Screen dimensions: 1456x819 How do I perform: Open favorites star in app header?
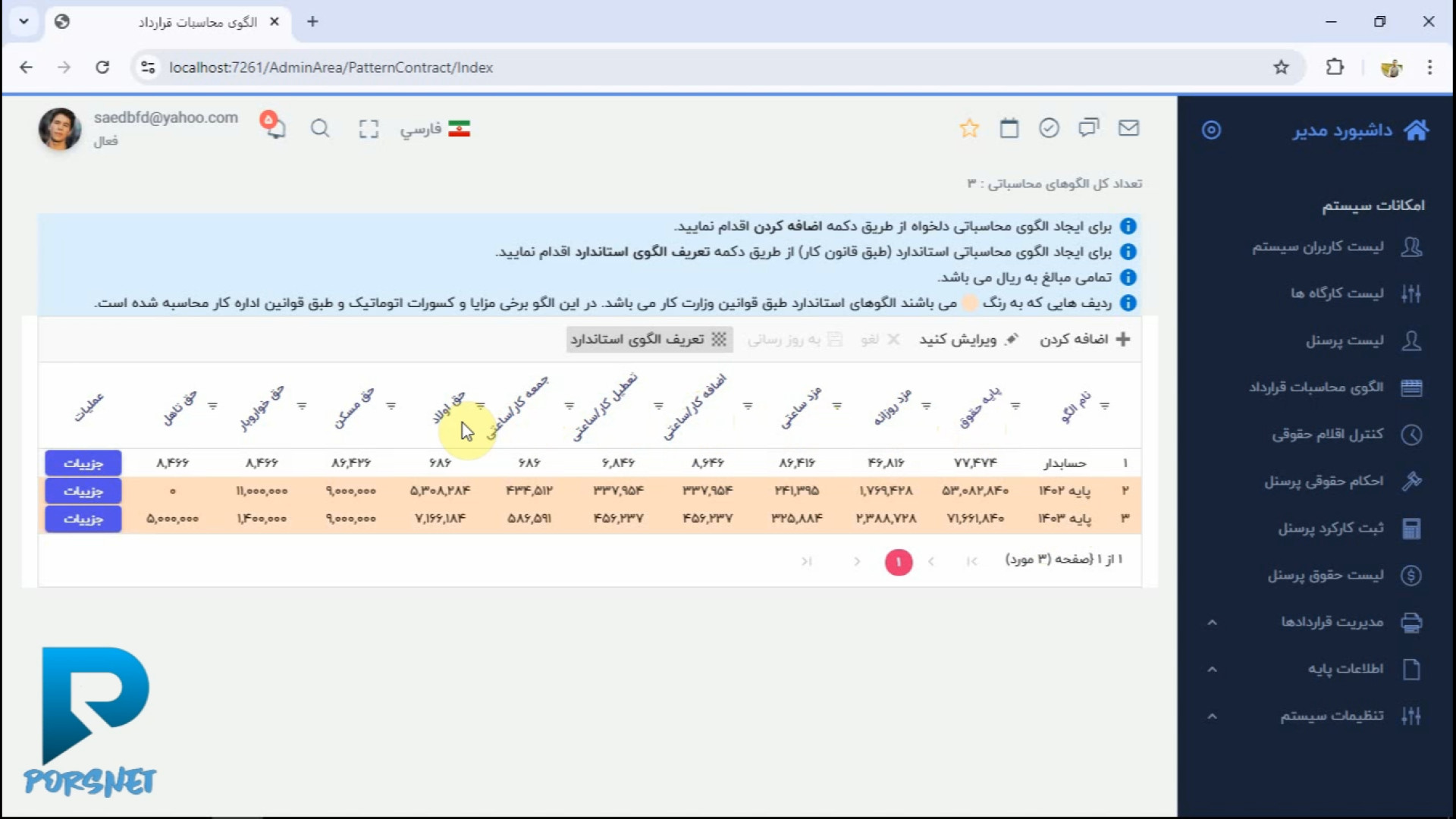click(969, 128)
